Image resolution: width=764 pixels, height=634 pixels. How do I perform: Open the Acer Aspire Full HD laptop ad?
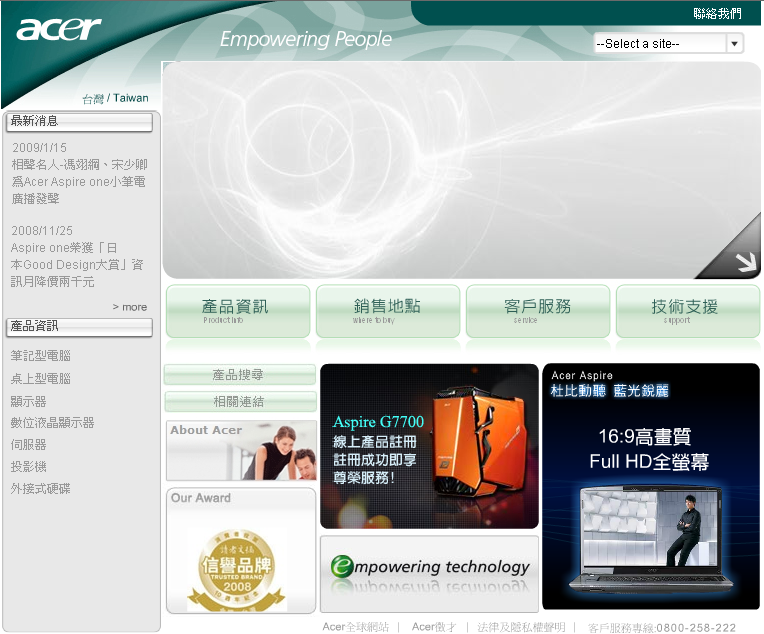(651, 486)
